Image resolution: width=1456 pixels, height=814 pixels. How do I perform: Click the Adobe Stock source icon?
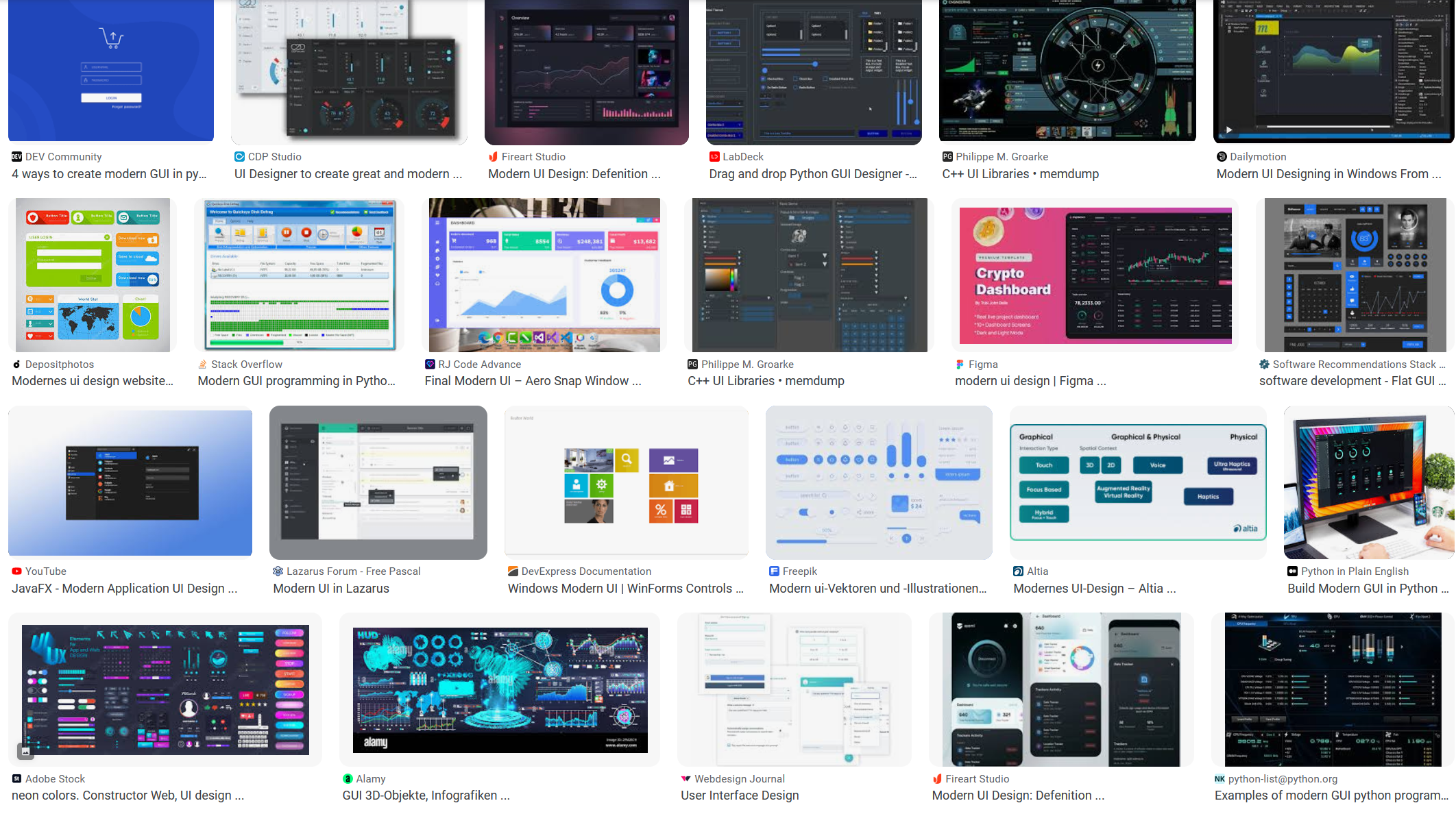point(16,779)
